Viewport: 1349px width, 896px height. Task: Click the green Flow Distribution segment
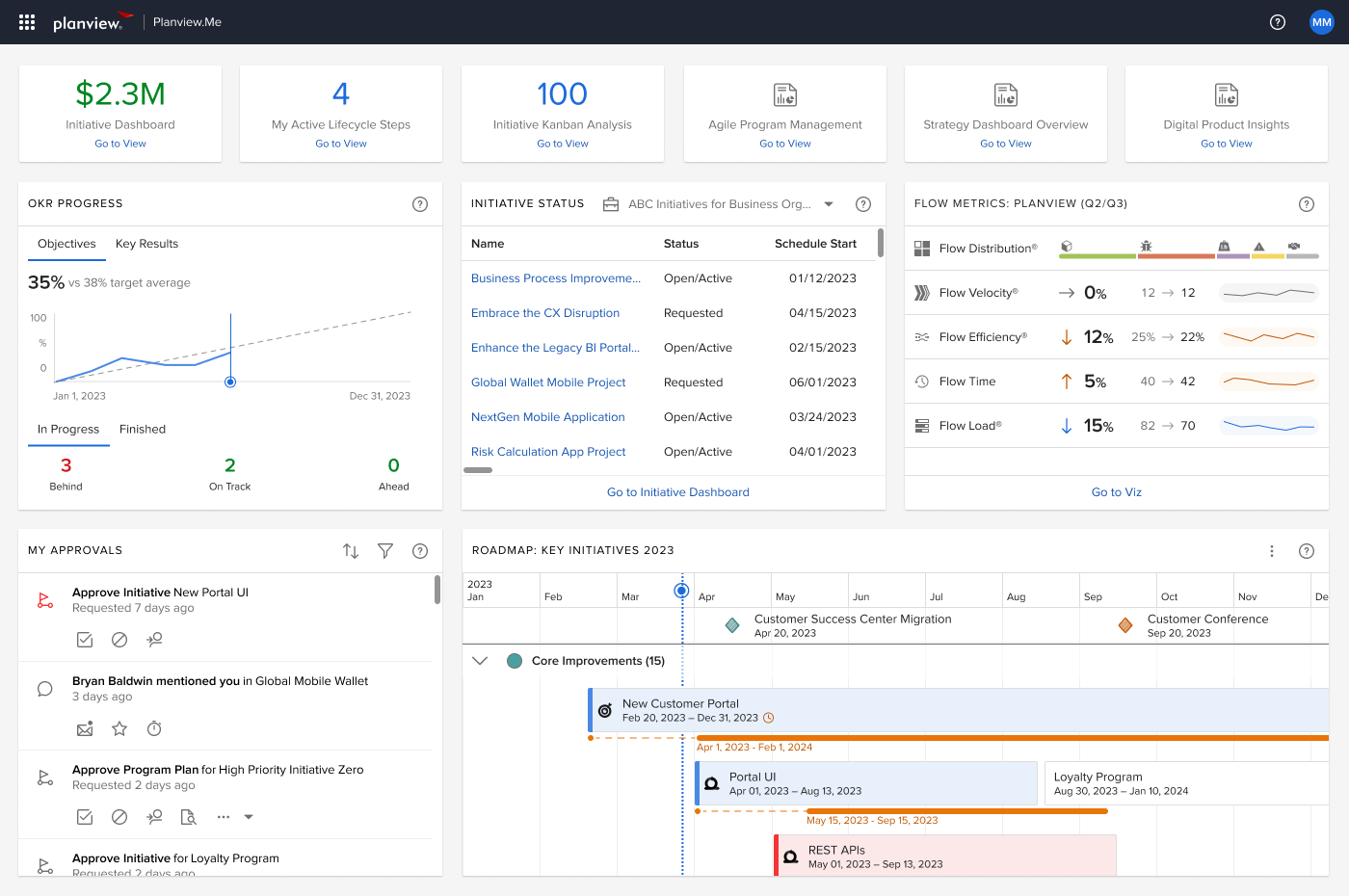point(1098,256)
